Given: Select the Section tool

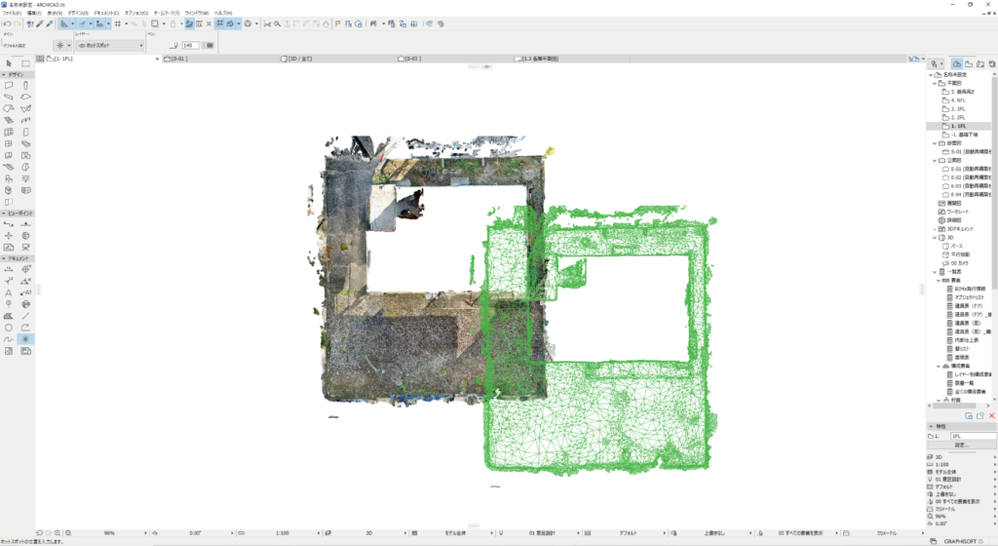Looking at the screenshot, I should 9,224.
